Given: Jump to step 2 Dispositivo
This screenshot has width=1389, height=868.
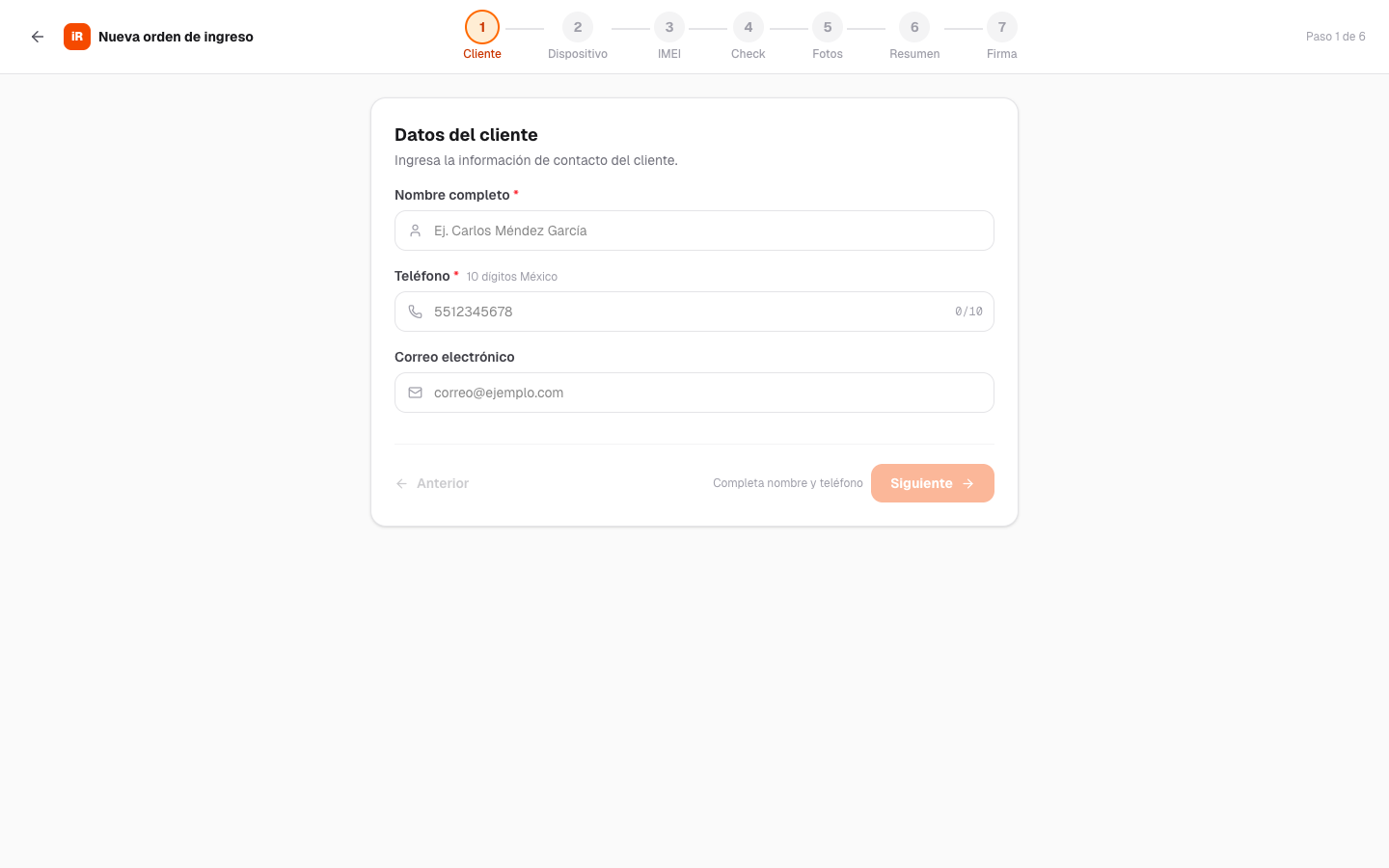Looking at the screenshot, I should point(578,28).
